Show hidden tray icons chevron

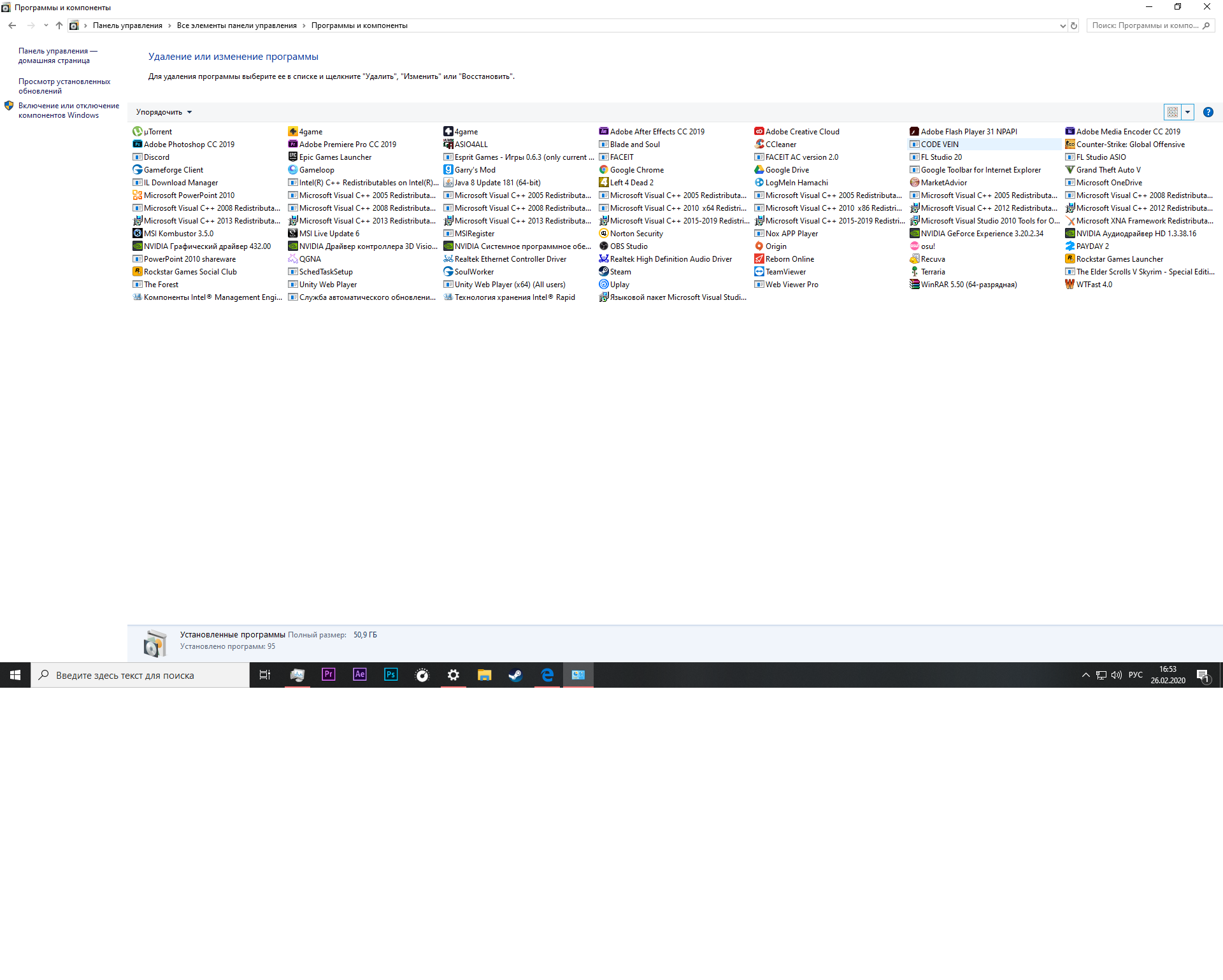pos(1085,675)
